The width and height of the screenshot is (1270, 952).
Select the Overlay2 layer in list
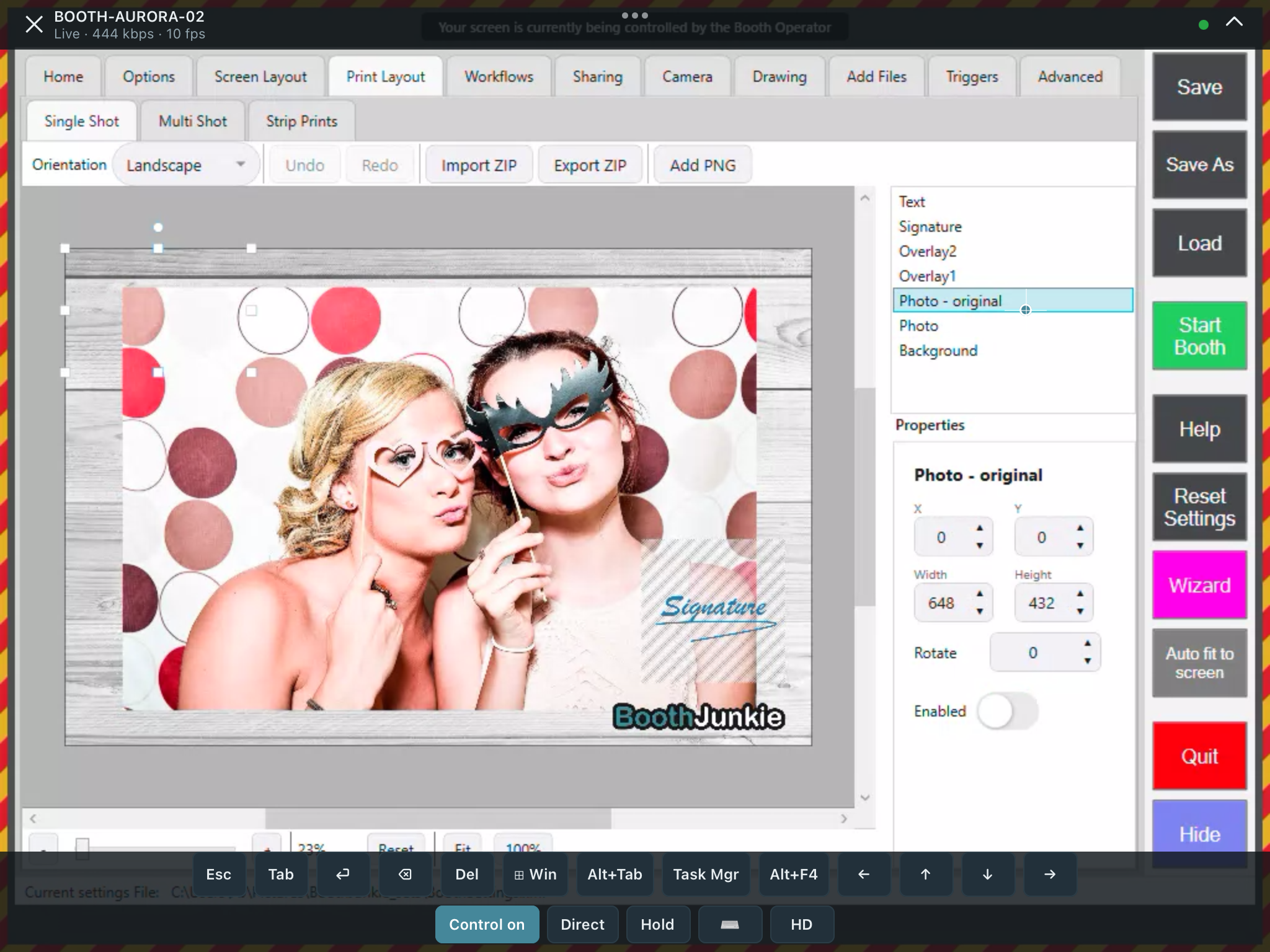pyautogui.click(x=1013, y=251)
